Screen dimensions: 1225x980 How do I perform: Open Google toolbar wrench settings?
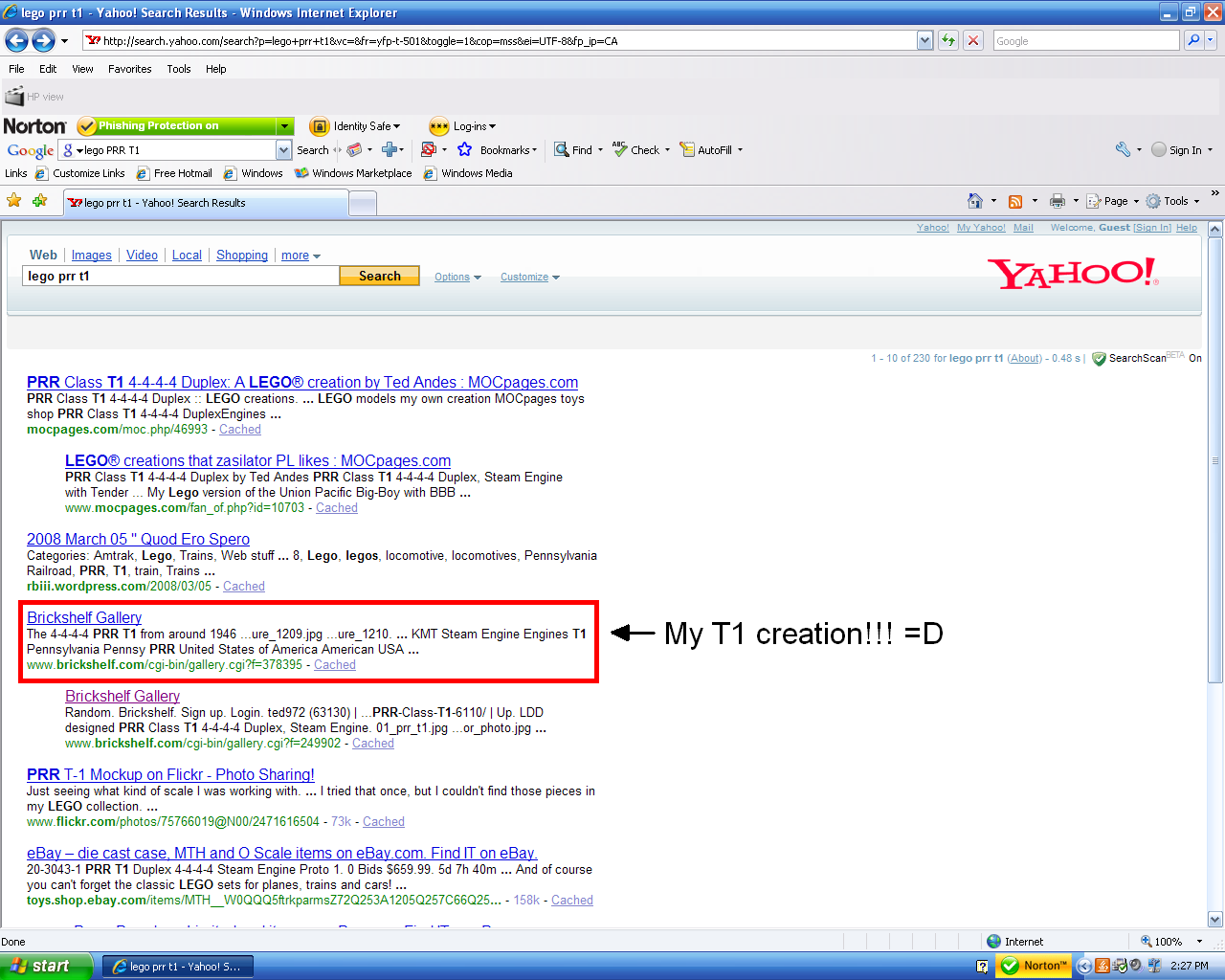click(1123, 149)
